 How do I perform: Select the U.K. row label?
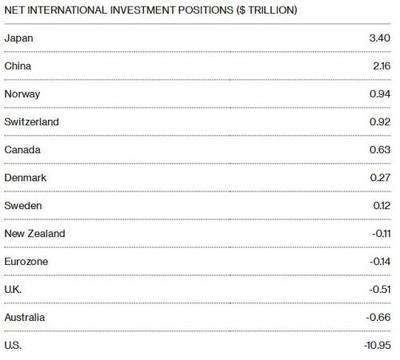coord(13,289)
